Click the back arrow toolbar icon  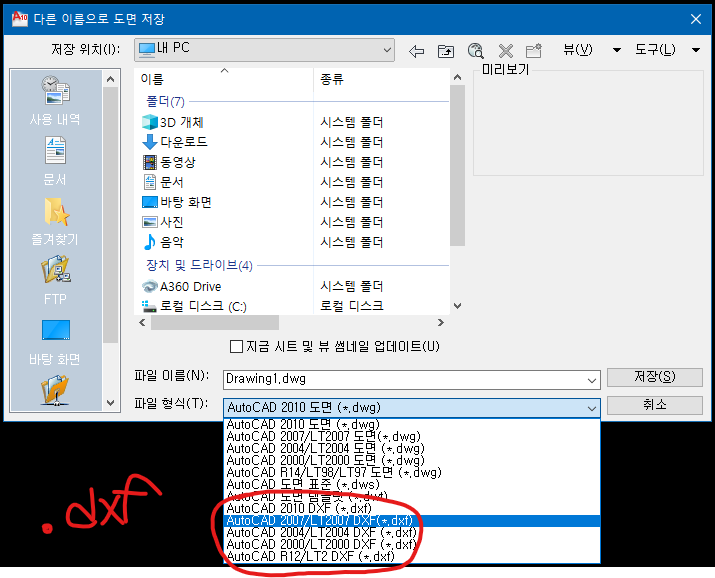[x=416, y=51]
